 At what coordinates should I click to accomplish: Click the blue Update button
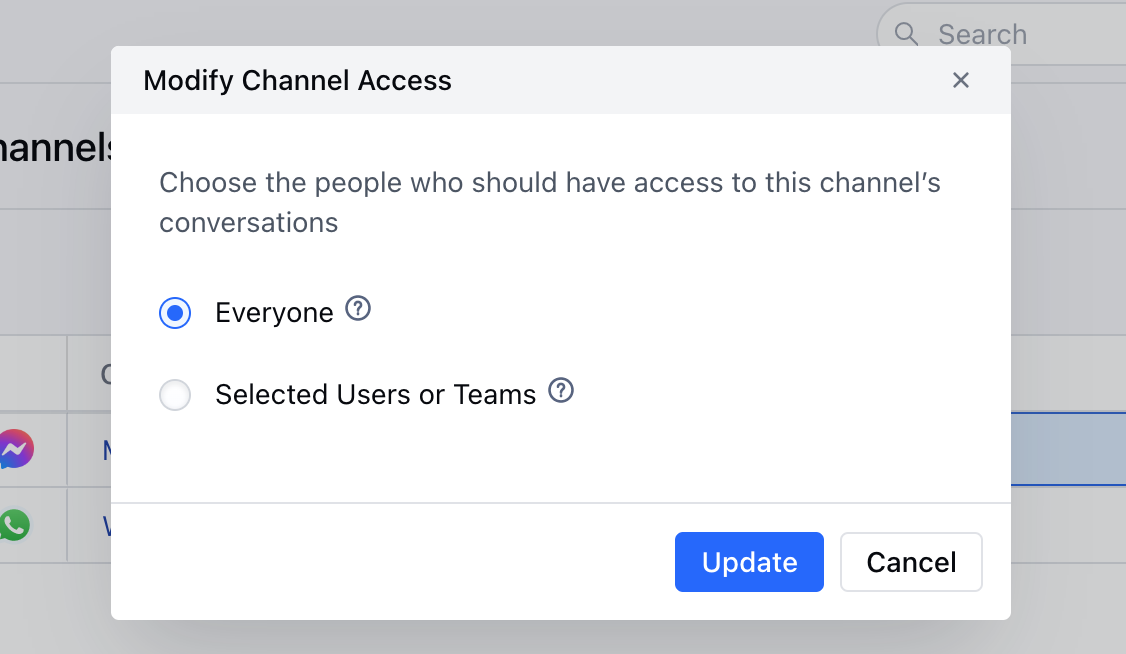coord(749,562)
